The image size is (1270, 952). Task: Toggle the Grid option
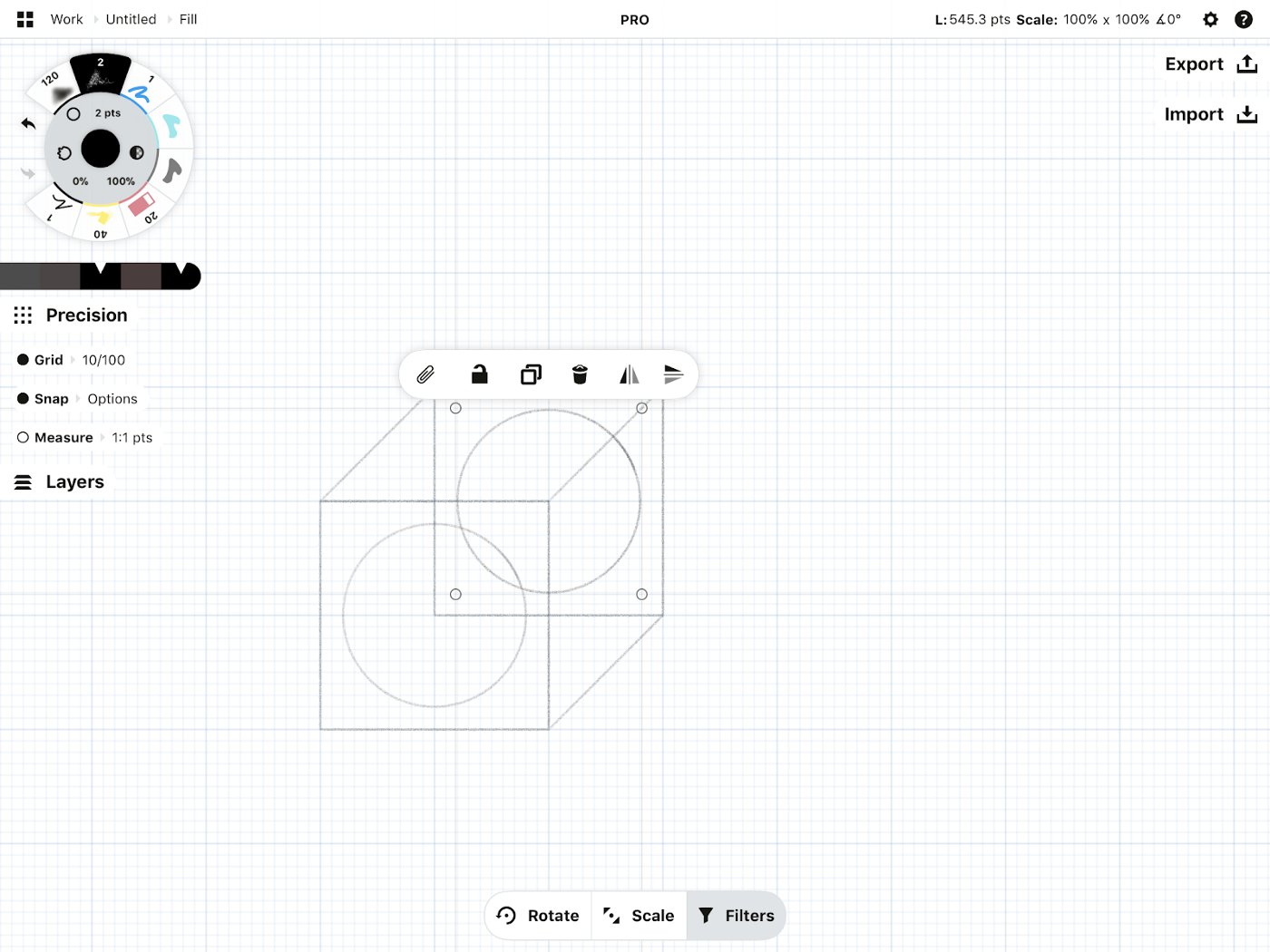(40, 360)
